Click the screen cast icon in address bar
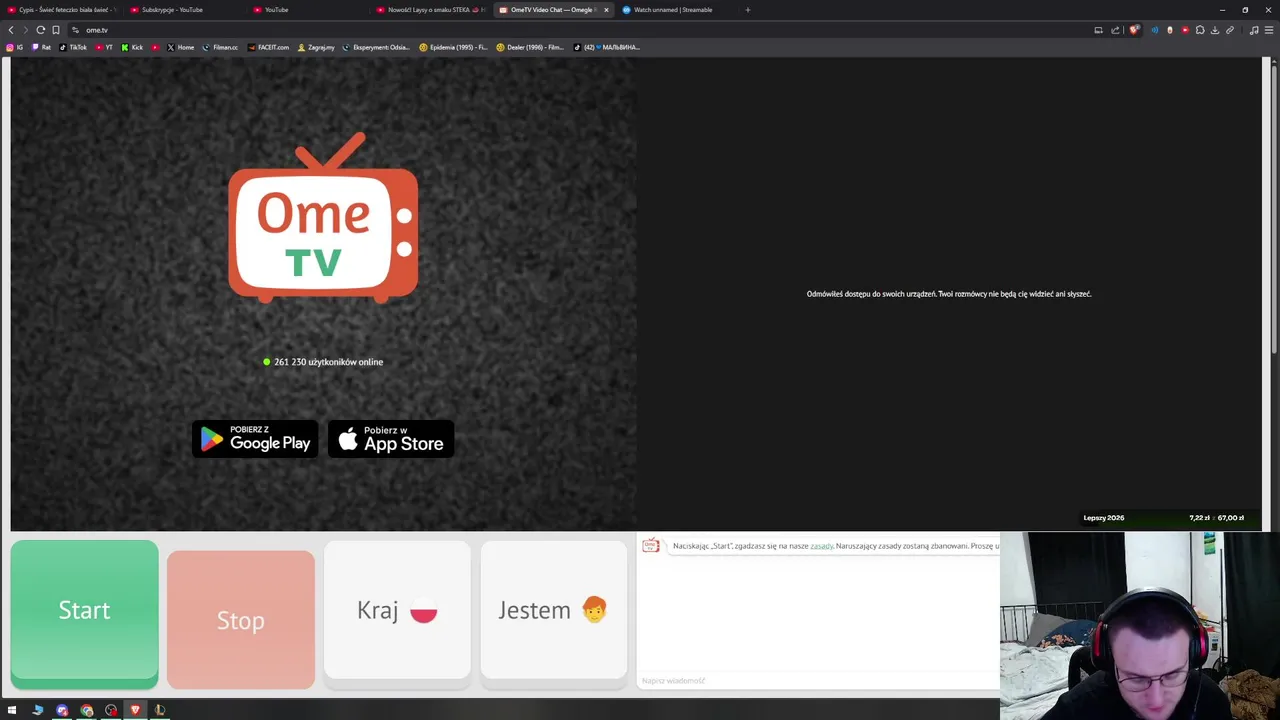 pos(1098,30)
